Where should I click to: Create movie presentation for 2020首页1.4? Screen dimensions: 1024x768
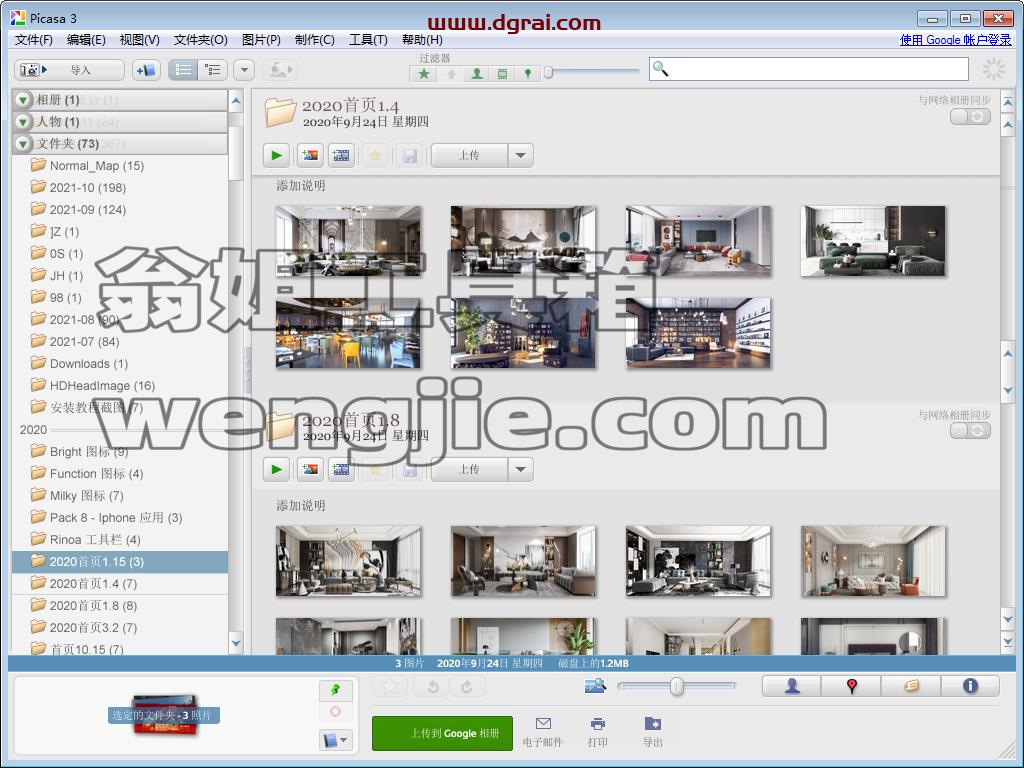point(341,155)
